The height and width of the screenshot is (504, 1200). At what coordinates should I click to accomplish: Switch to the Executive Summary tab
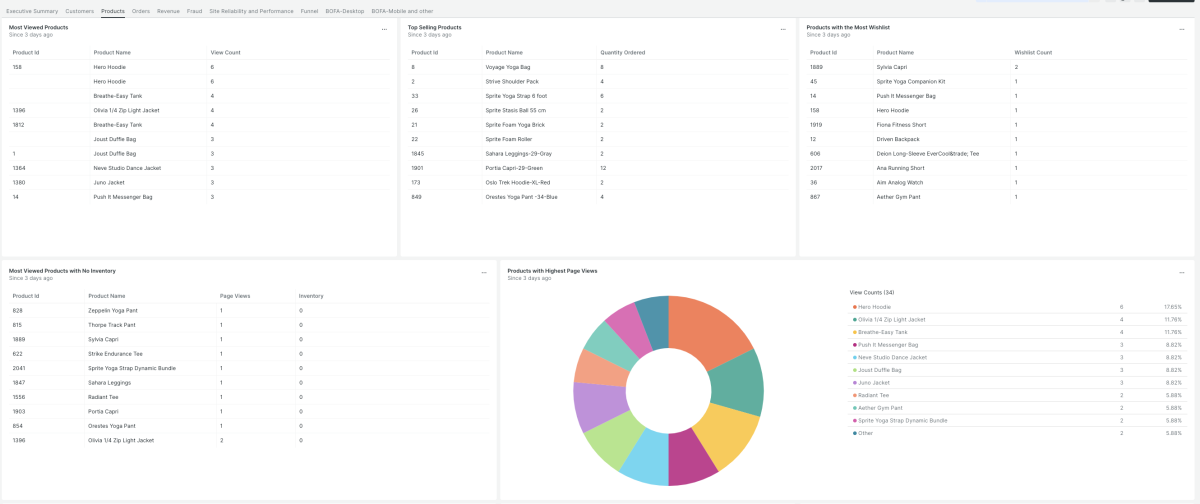tap(32, 11)
